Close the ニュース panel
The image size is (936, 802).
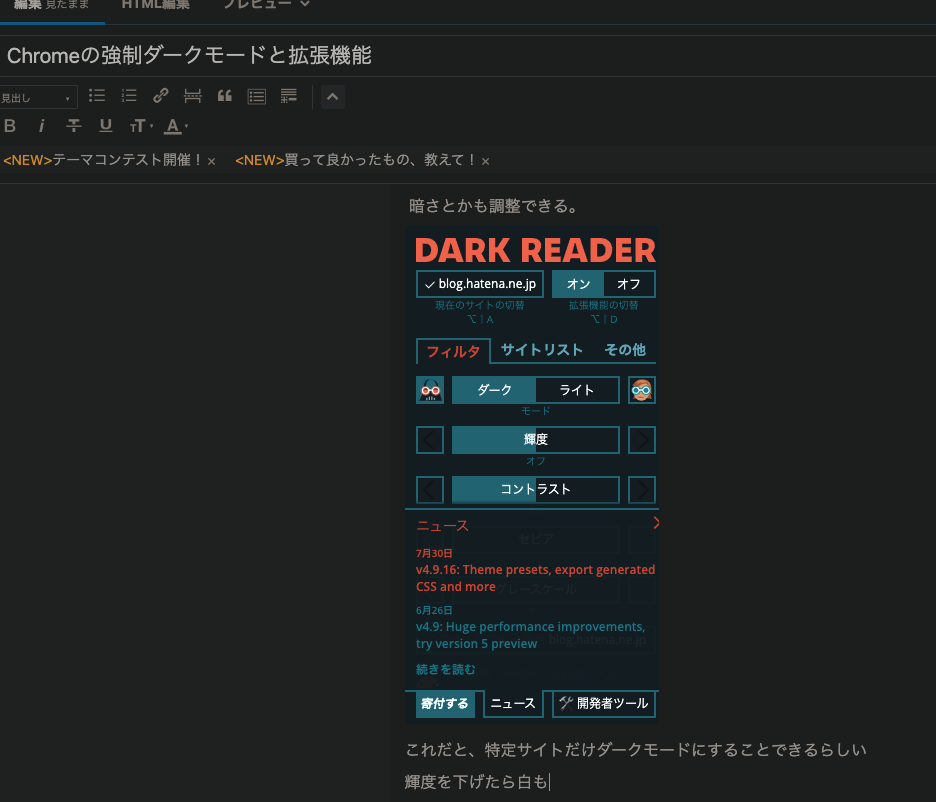[655, 523]
